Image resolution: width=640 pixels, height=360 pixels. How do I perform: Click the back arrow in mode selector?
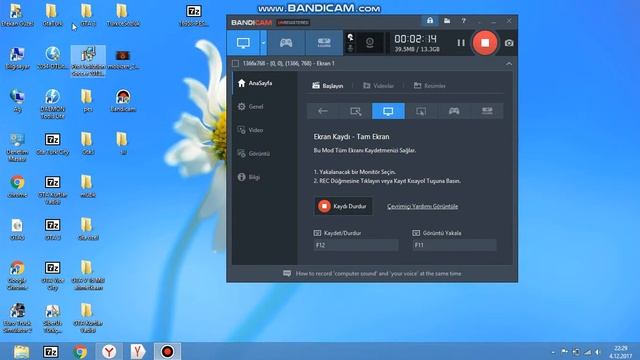(323, 111)
